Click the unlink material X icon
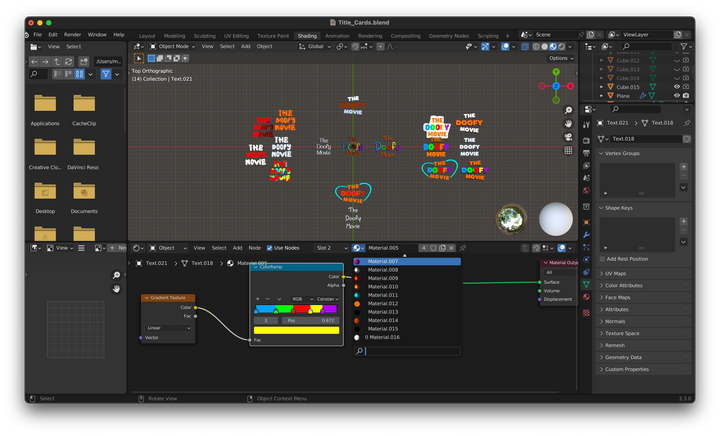This screenshot has width=720, height=436. click(451, 248)
